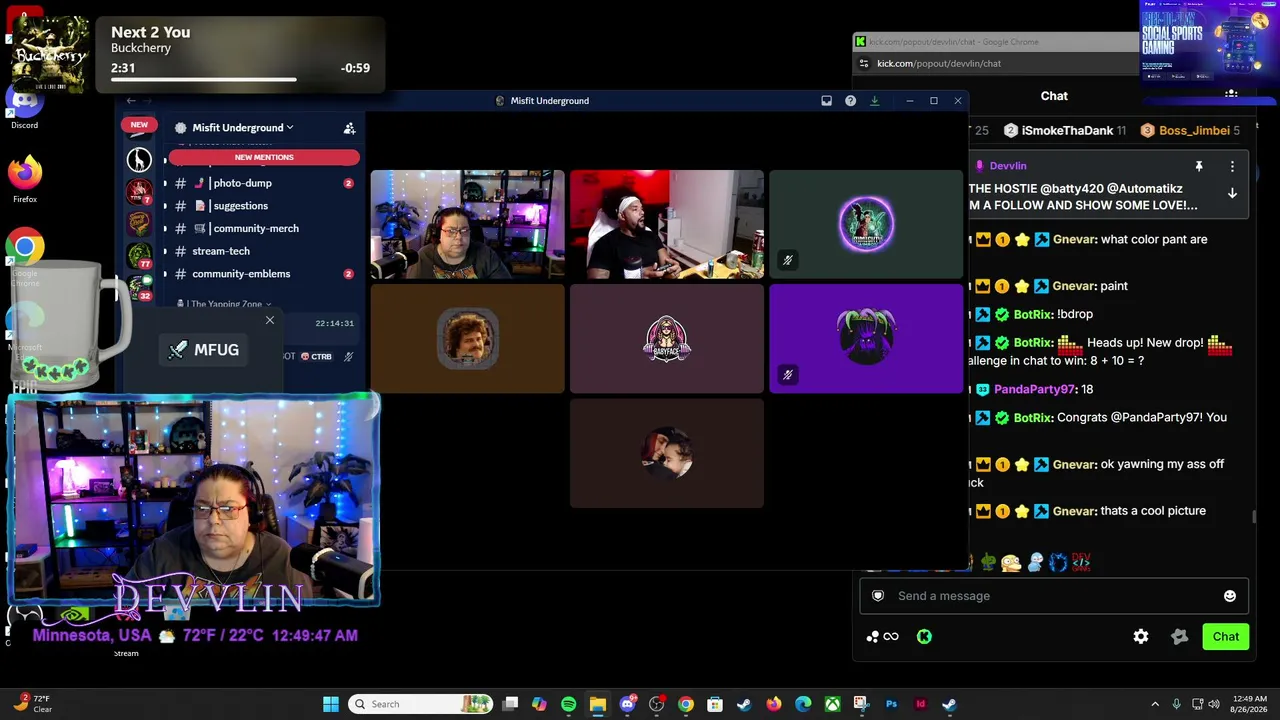
Task: Open the Discord desktop shortcut
Action: coord(25,107)
